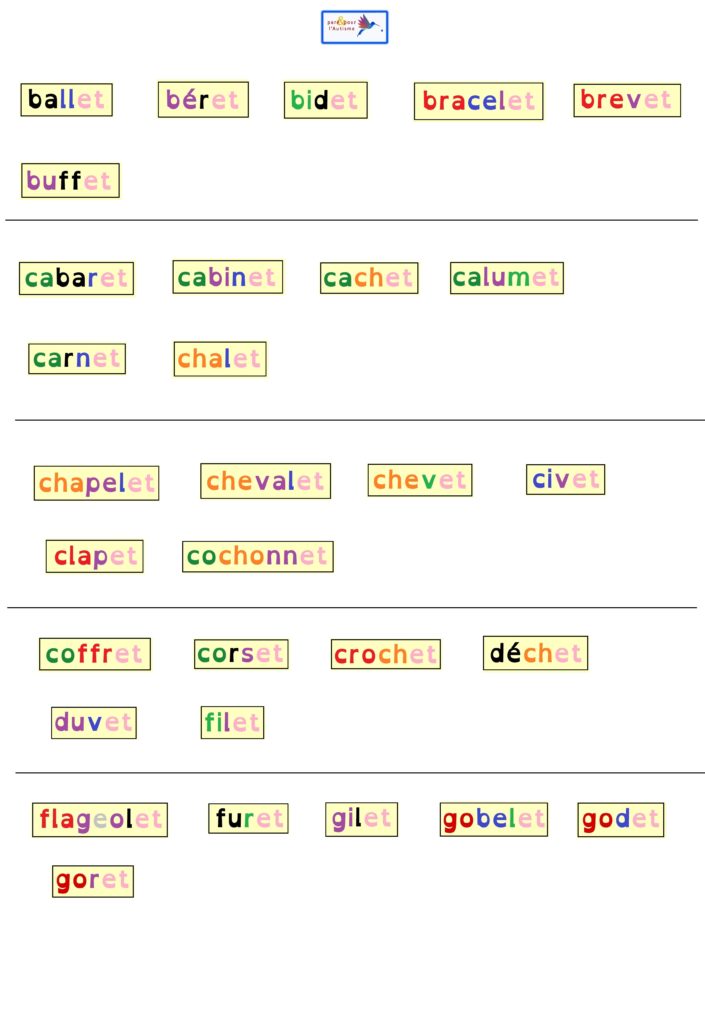Select the "flageolet" word card

100,820
